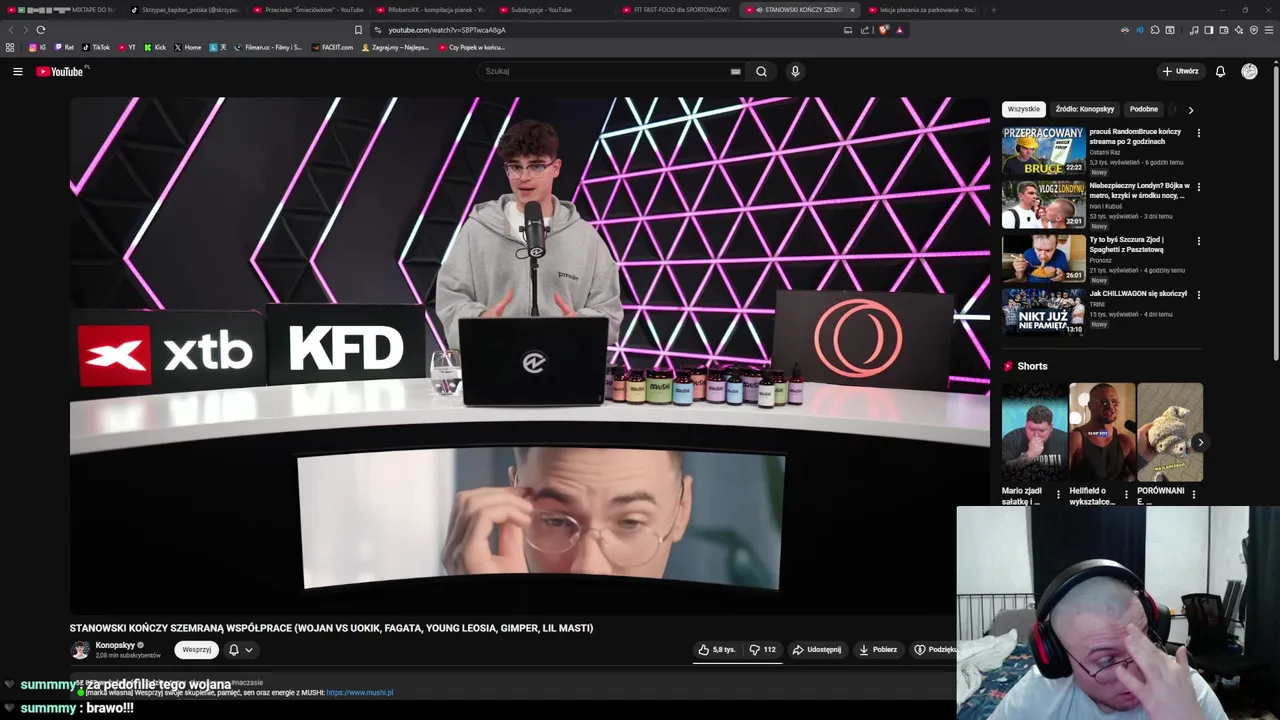Open notifications bell in YouTube header

(1220, 71)
